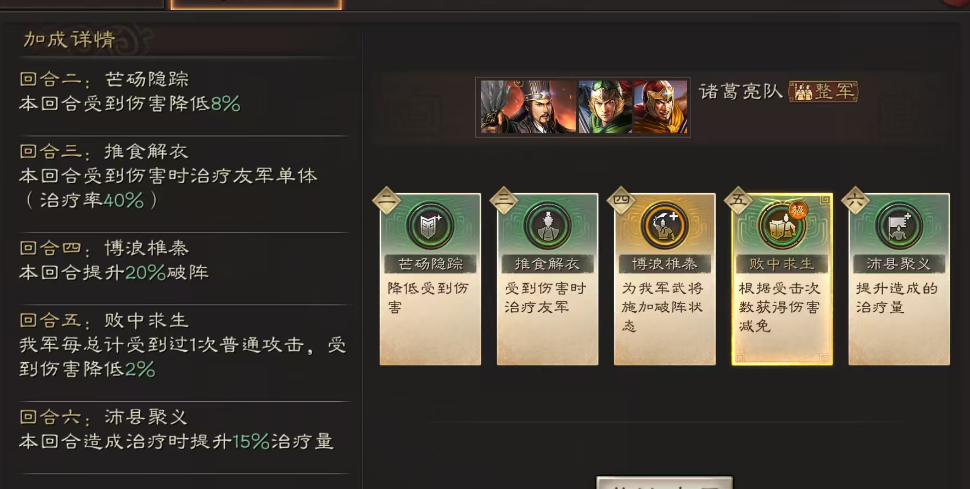Click the 推食解衣 figure icon
This screenshot has height=489, width=970.
point(547,226)
